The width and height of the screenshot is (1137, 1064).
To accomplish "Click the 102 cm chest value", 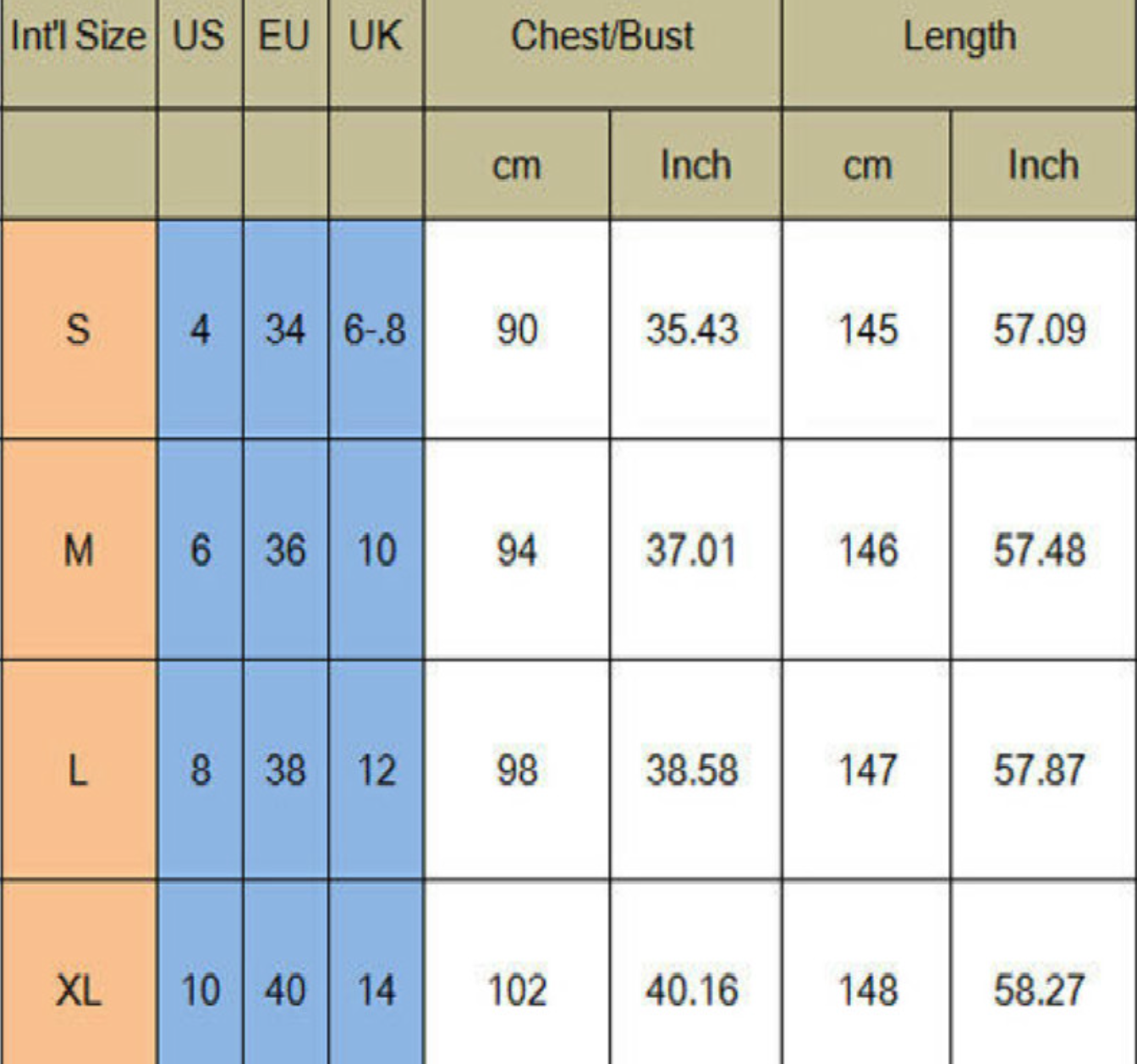I will click(x=516, y=990).
